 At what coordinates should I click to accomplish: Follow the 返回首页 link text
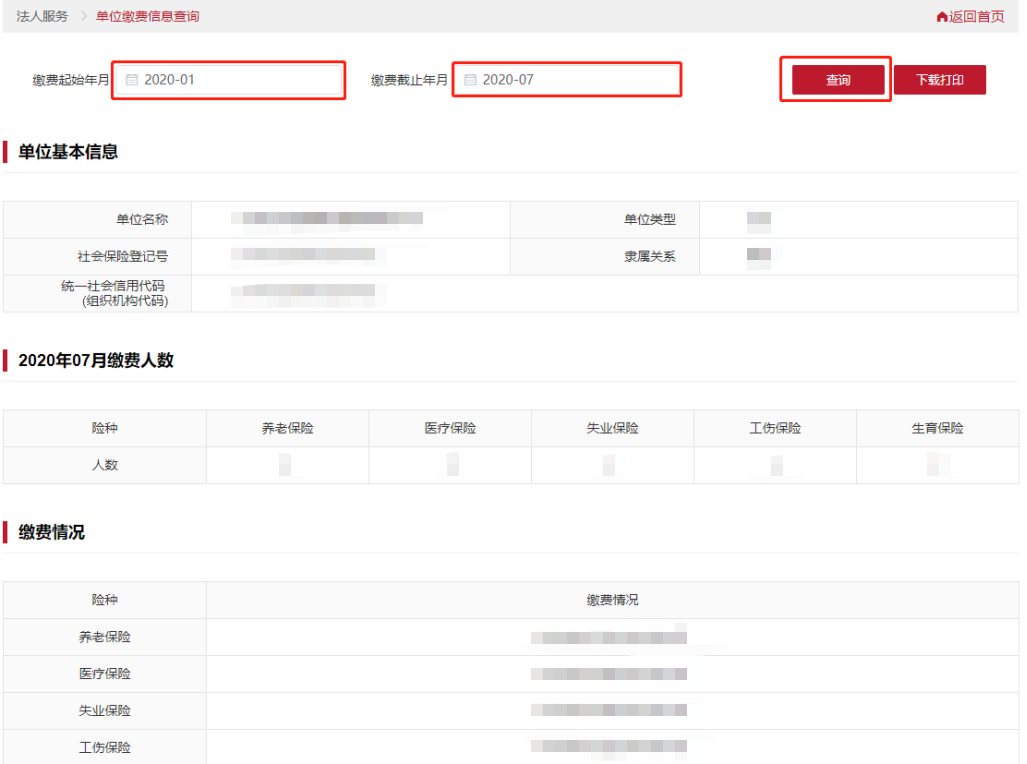[976, 17]
